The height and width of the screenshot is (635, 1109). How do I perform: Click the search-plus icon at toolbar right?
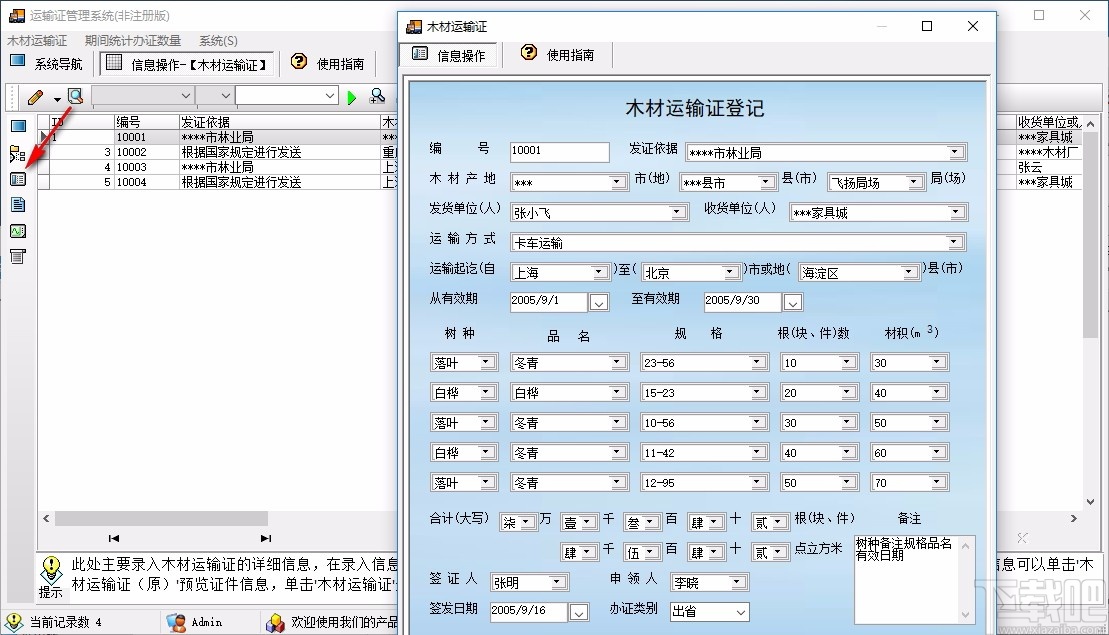tap(378, 96)
